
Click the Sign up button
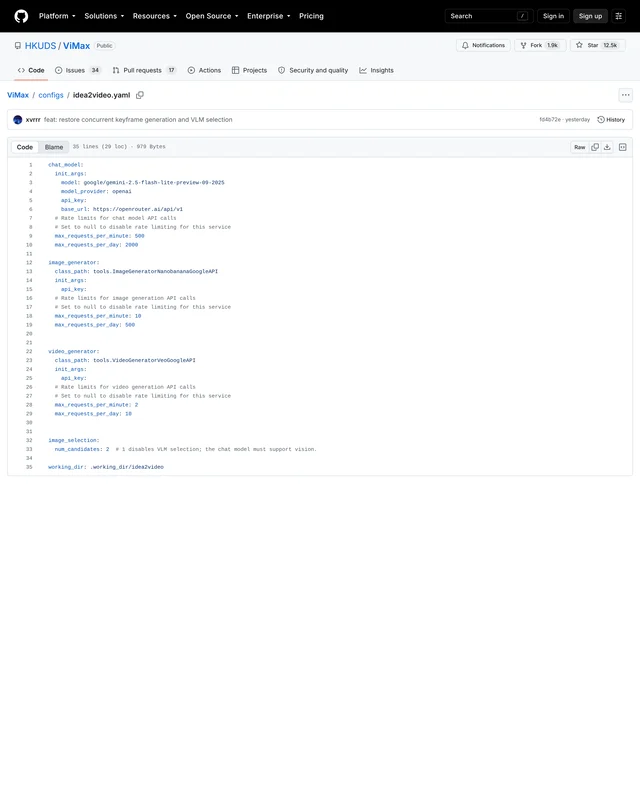click(x=590, y=16)
